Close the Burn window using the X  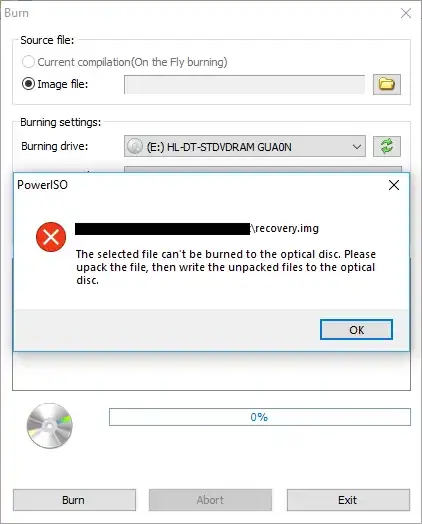(x=406, y=13)
